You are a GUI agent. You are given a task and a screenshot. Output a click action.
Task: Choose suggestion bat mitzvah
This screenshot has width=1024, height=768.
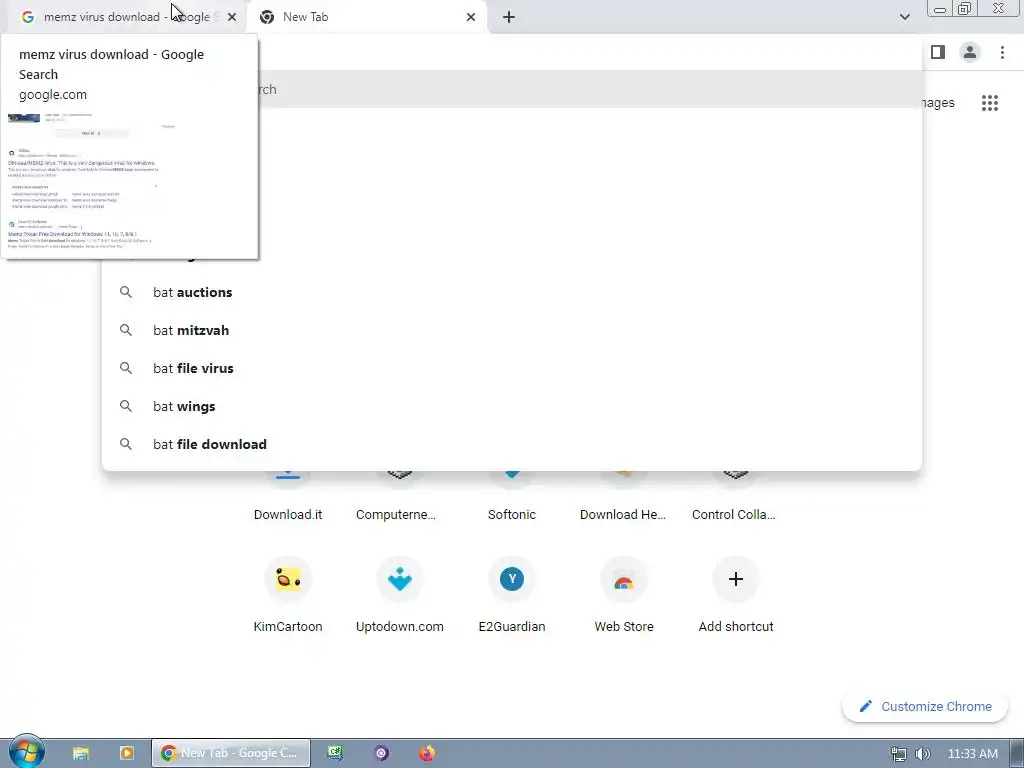(512, 330)
